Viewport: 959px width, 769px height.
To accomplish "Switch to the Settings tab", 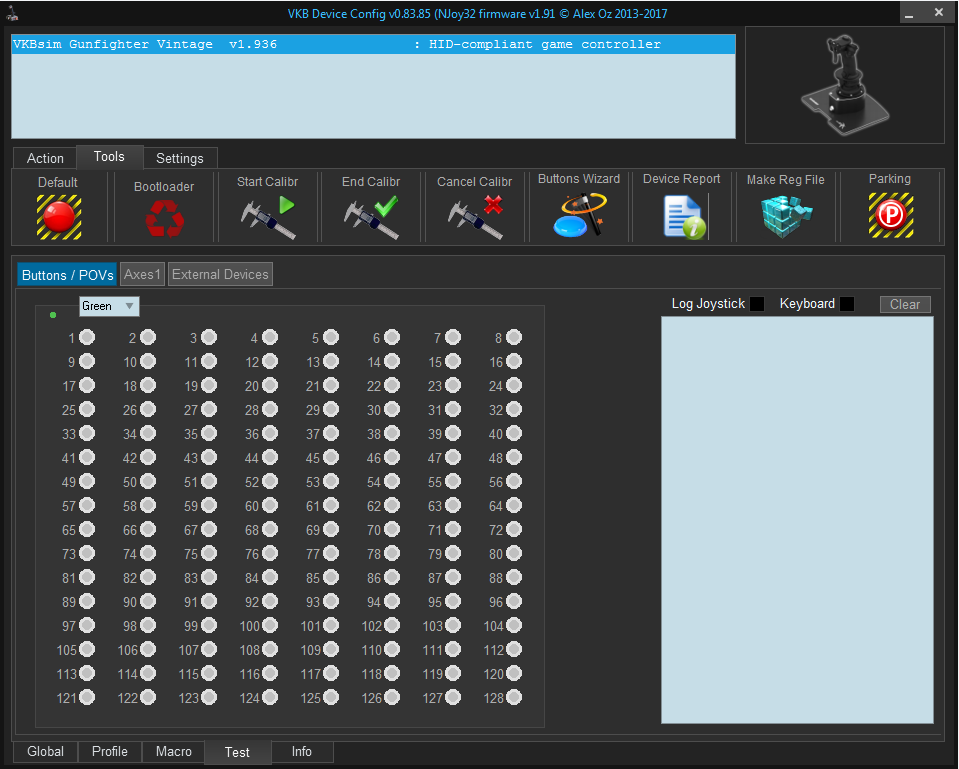I will click(x=180, y=158).
